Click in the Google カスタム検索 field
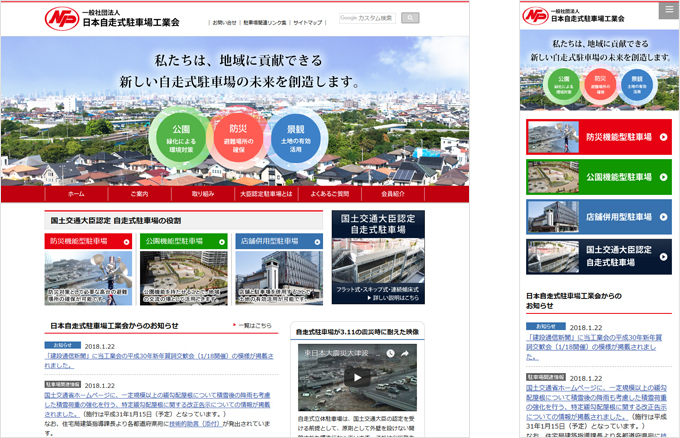 [367, 18]
